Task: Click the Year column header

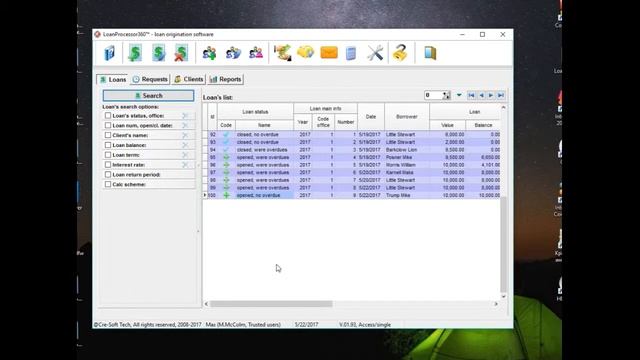Action: [302, 122]
